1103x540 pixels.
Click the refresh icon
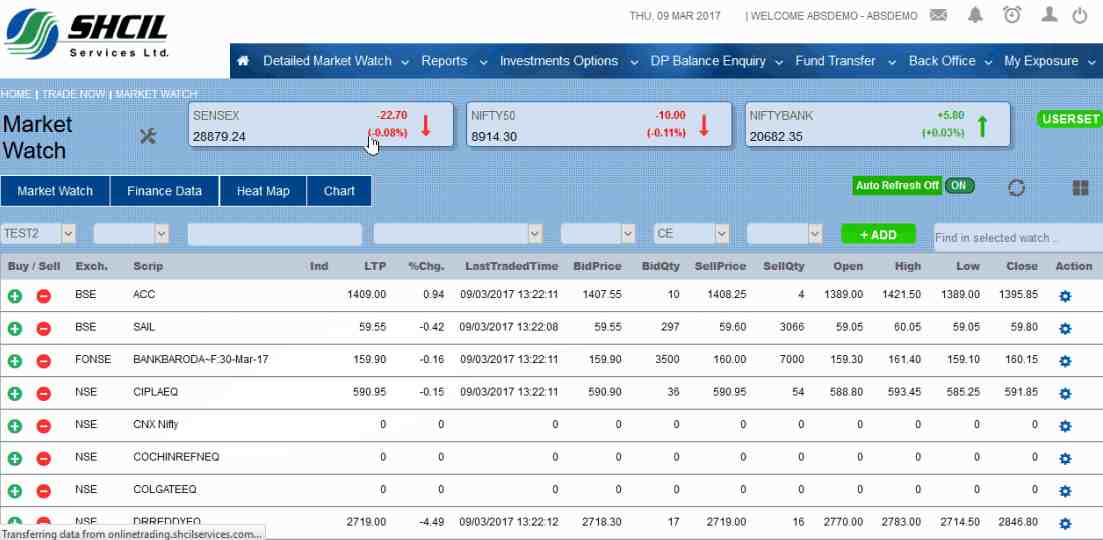(x=1017, y=188)
